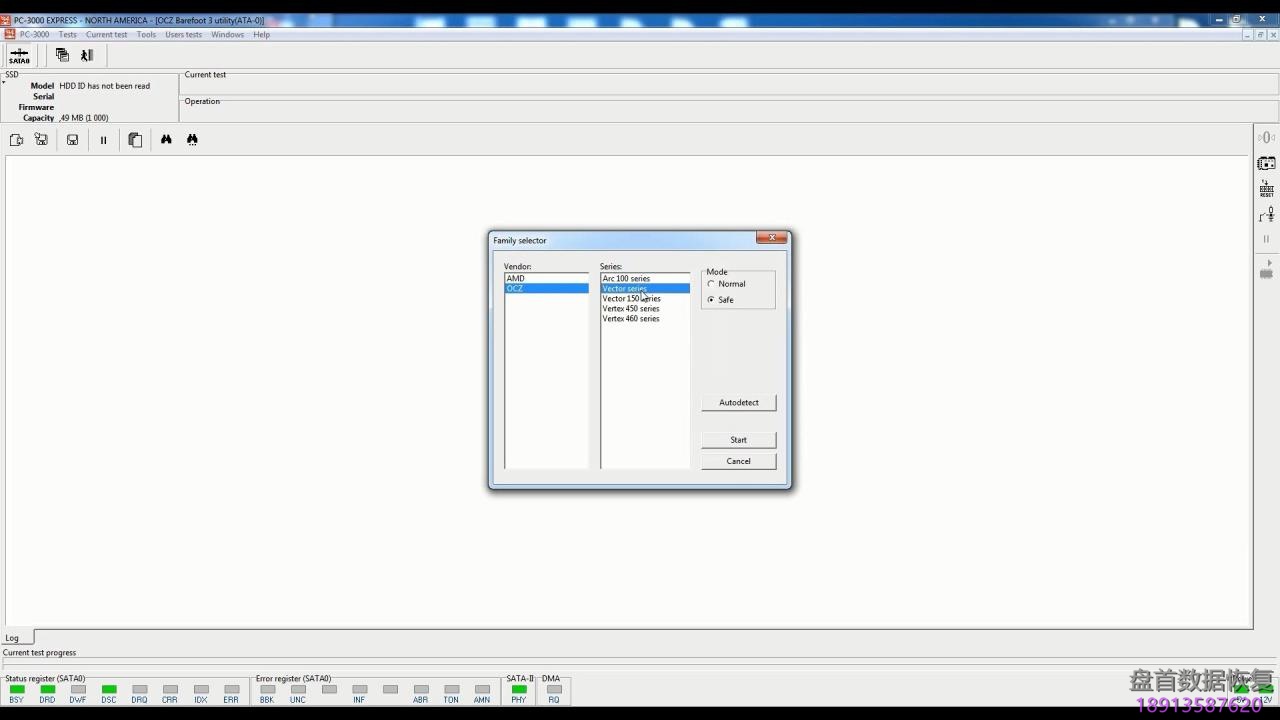Select the Normal mode radio button
The height and width of the screenshot is (720, 1280).
[x=711, y=284]
